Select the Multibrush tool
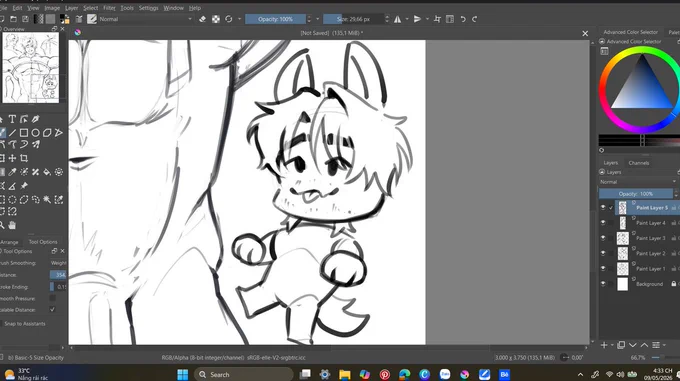 tap(36, 144)
